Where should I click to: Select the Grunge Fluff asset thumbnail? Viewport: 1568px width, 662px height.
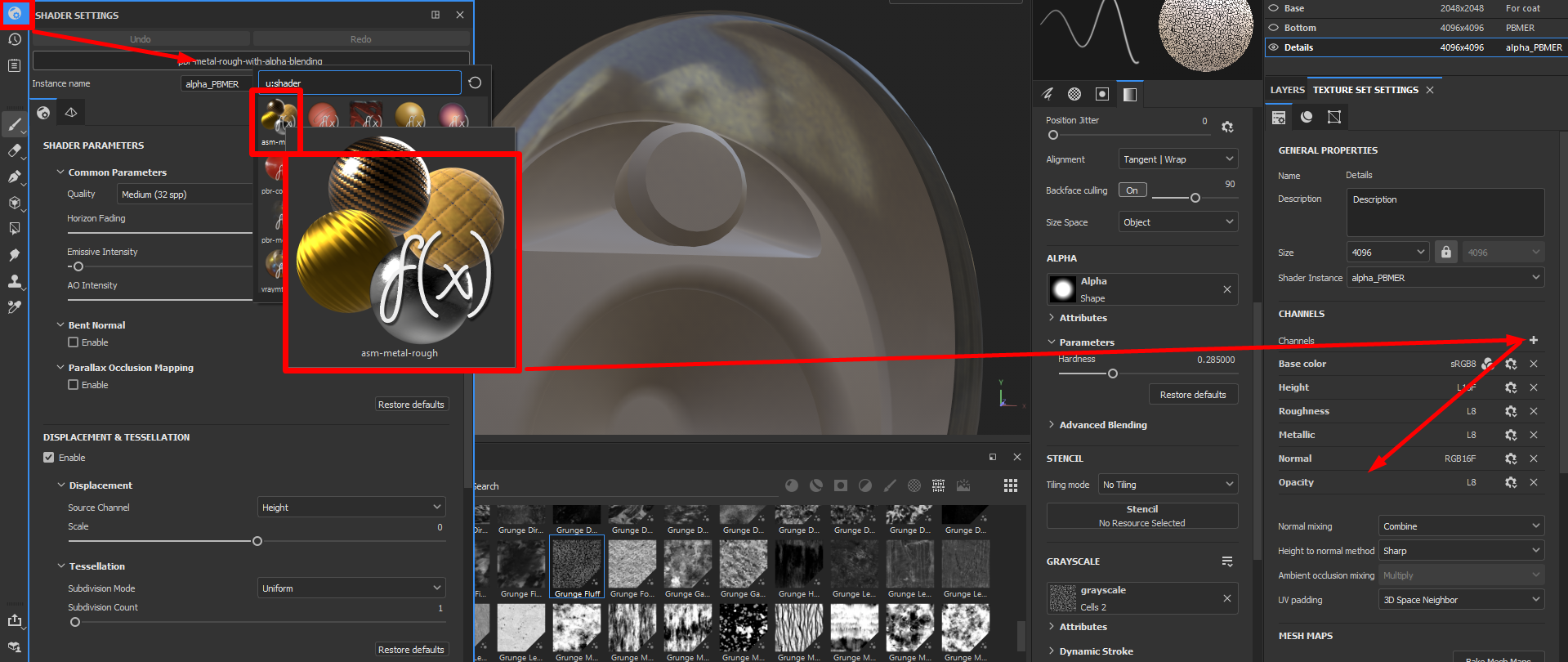point(577,567)
